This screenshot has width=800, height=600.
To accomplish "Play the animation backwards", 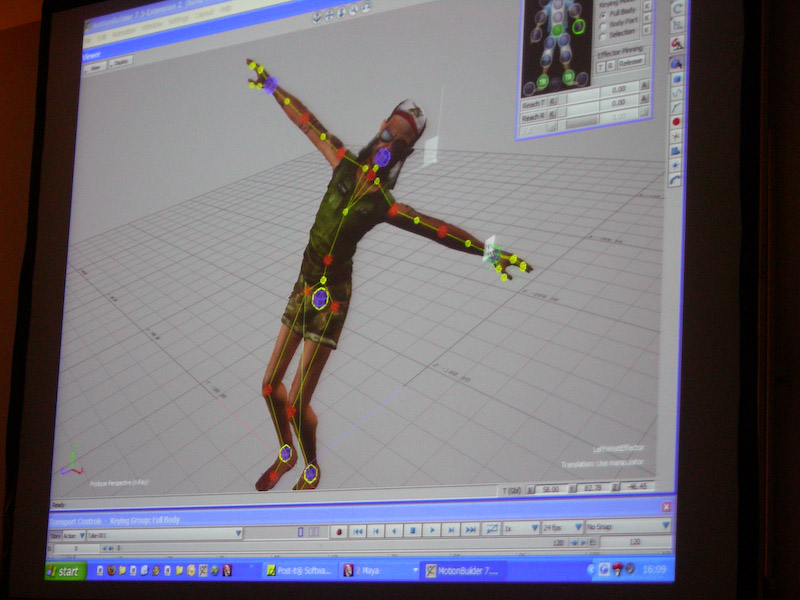I will 394,531.
